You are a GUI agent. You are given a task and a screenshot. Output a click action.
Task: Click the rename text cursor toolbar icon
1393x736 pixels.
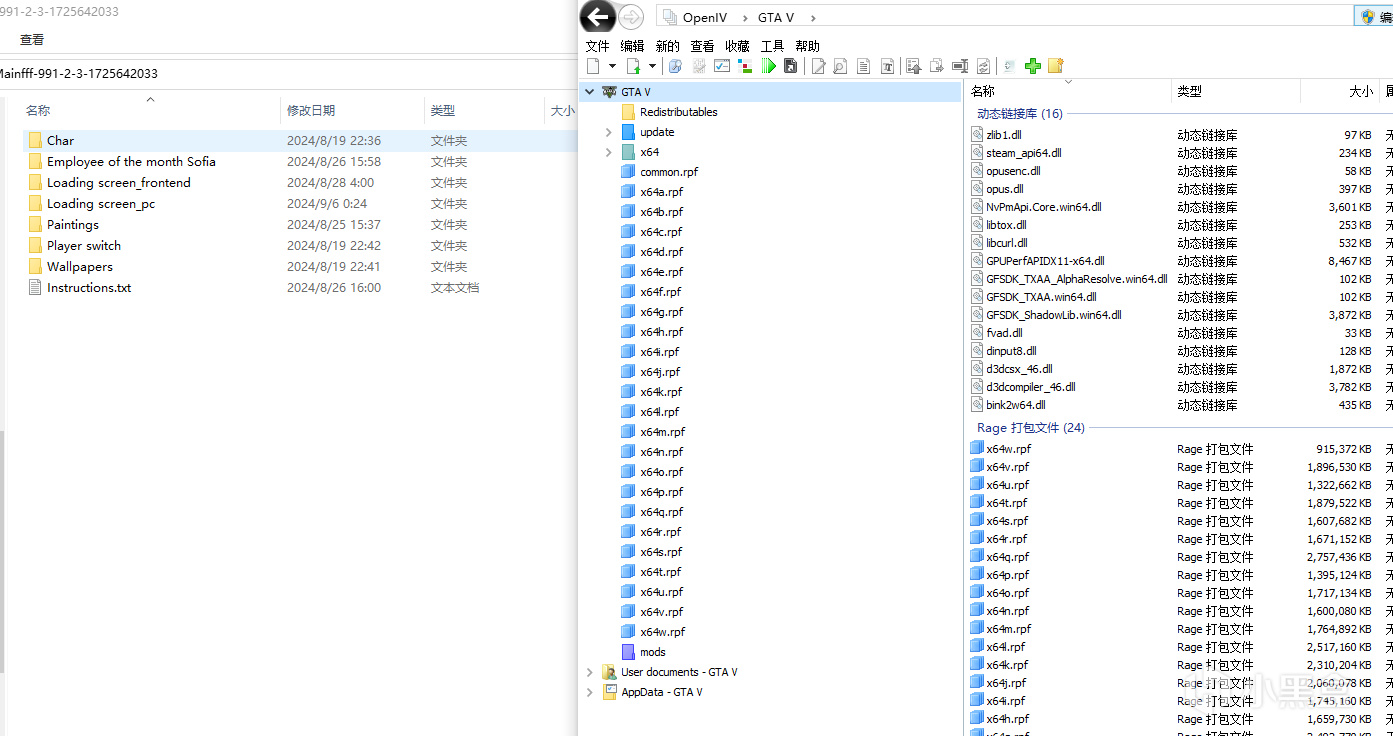click(960, 66)
